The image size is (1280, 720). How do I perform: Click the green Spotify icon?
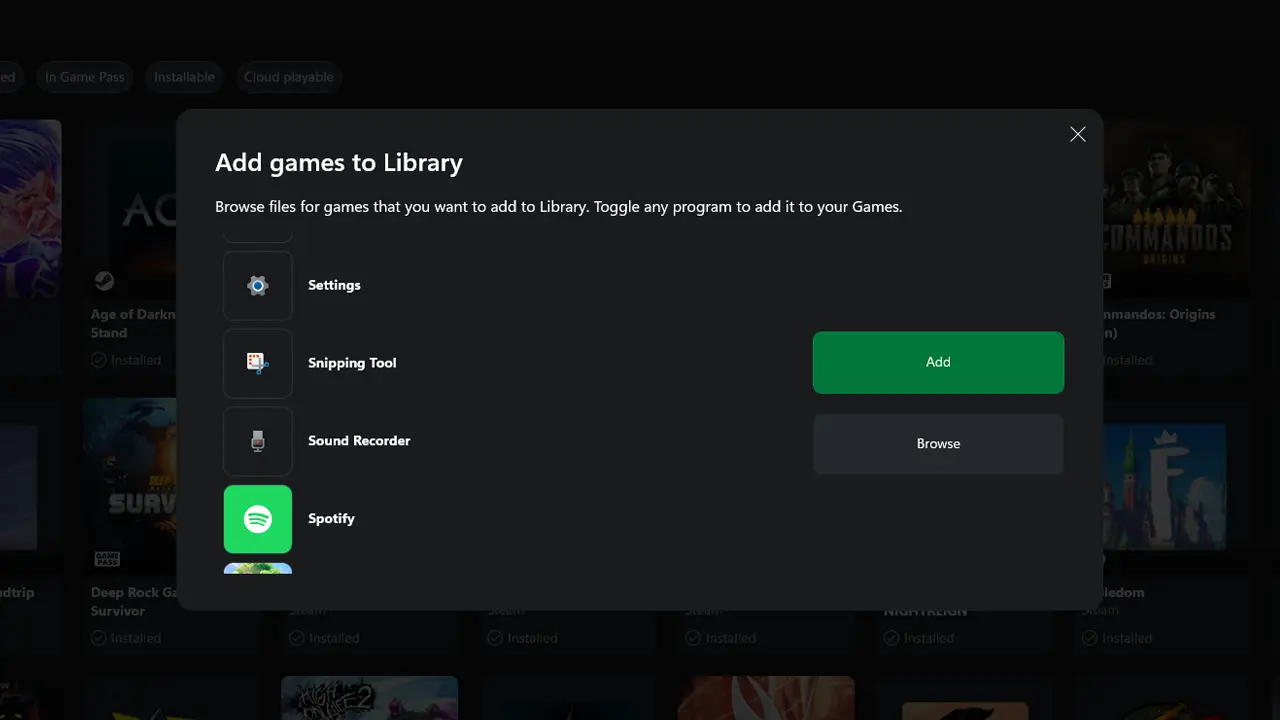point(258,519)
